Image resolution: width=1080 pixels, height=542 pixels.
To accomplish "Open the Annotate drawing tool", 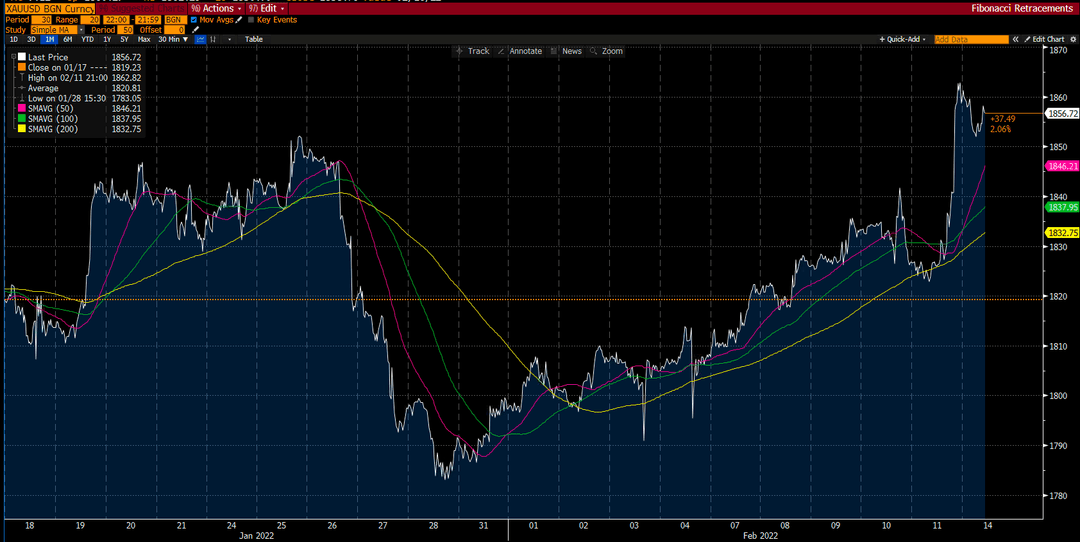I will (520, 51).
